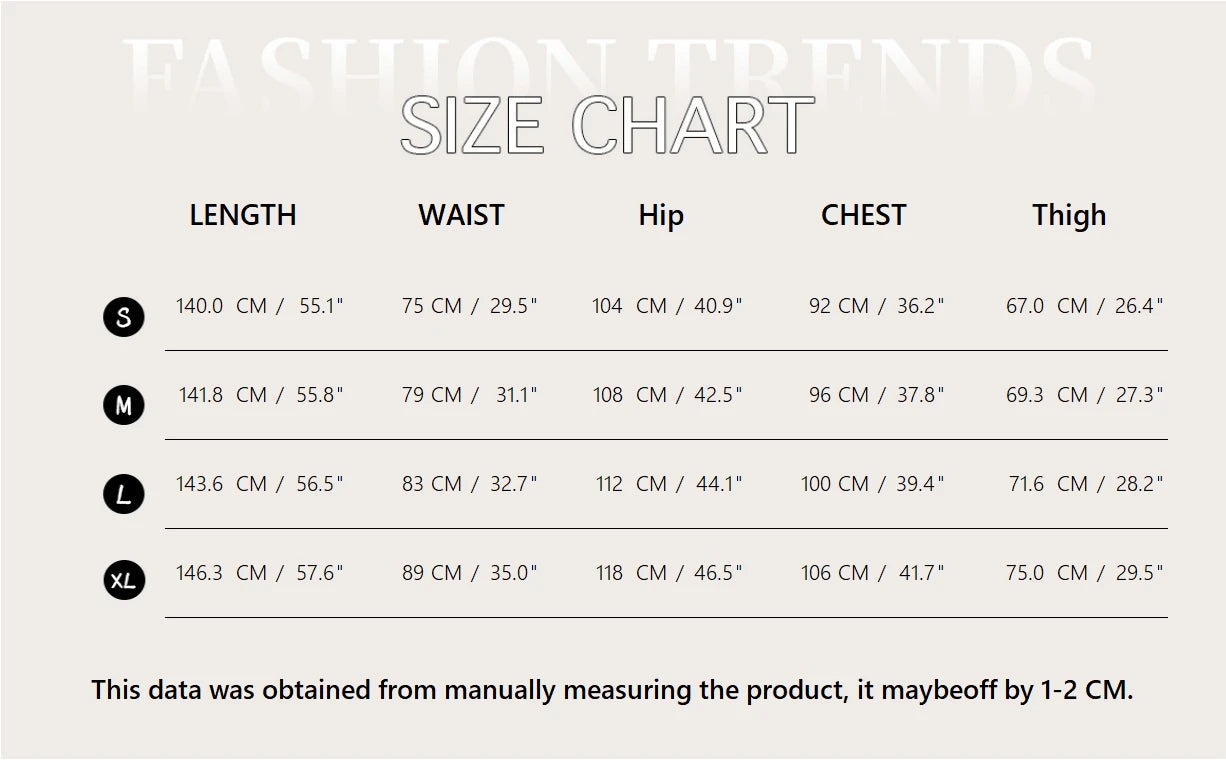Click the L size black circle
Screen dimensions: 1226x760
tap(124, 494)
